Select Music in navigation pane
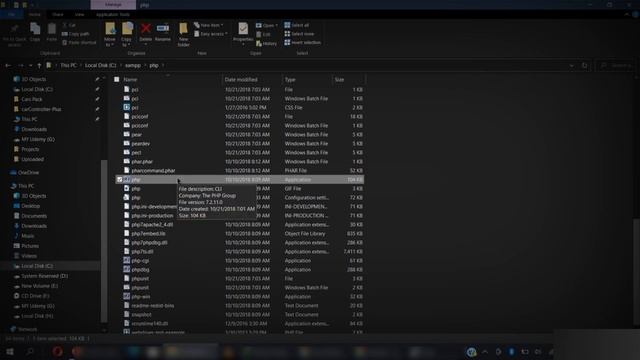Viewport: 640px width, 360px height. point(24,236)
